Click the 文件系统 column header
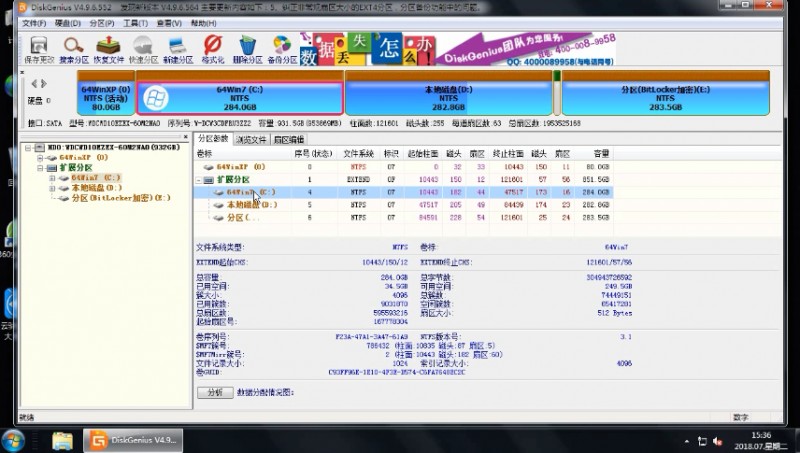The height and width of the screenshot is (453, 800). coord(358,154)
